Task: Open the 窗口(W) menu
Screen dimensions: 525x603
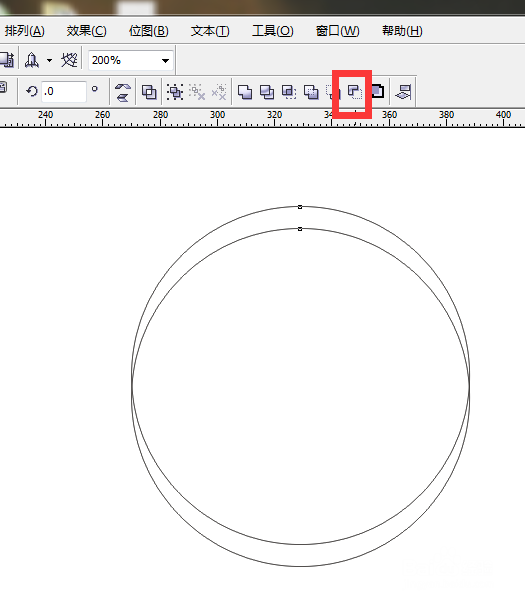Action: [x=337, y=31]
